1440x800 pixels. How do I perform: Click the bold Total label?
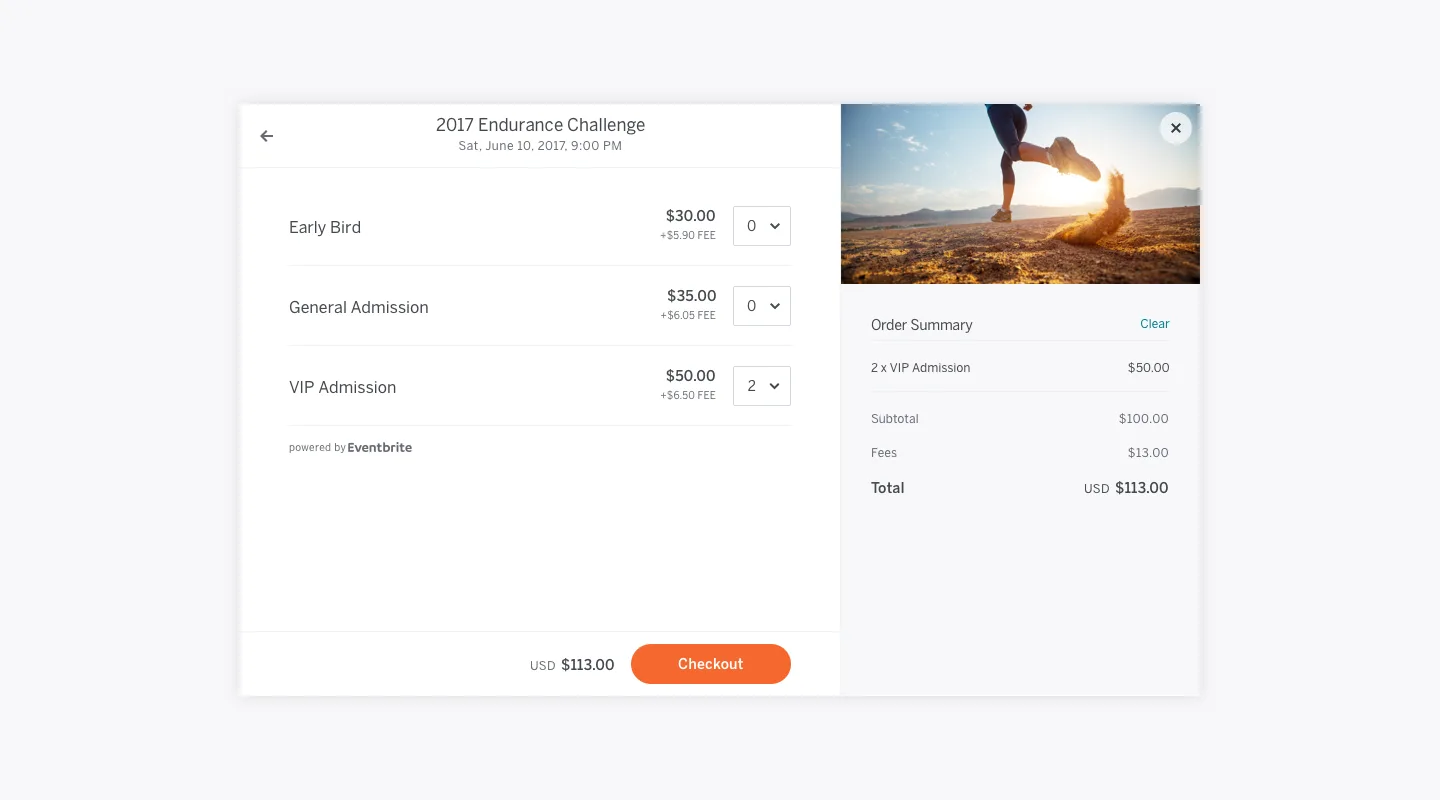click(x=888, y=488)
